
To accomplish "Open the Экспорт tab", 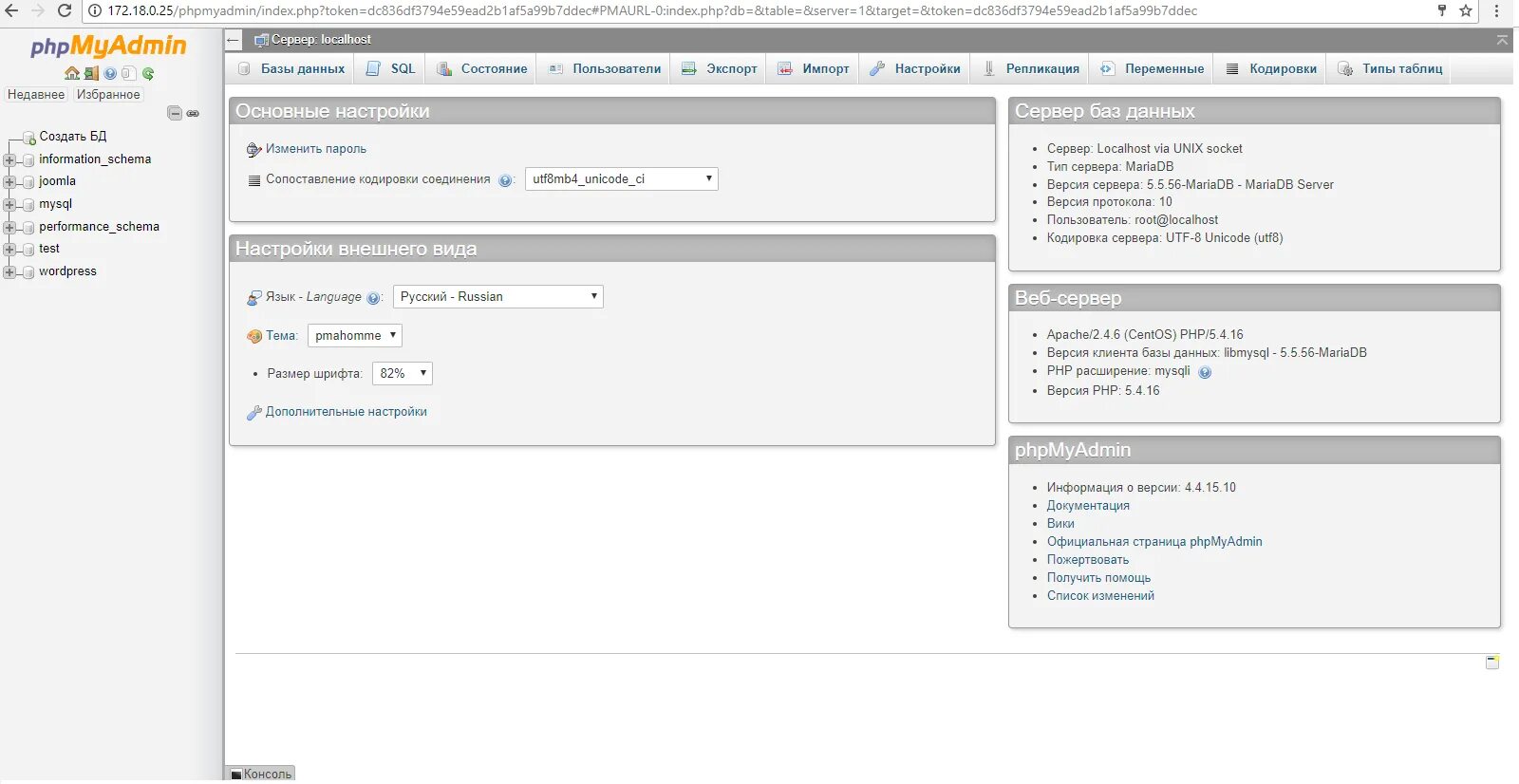I will click(x=719, y=68).
